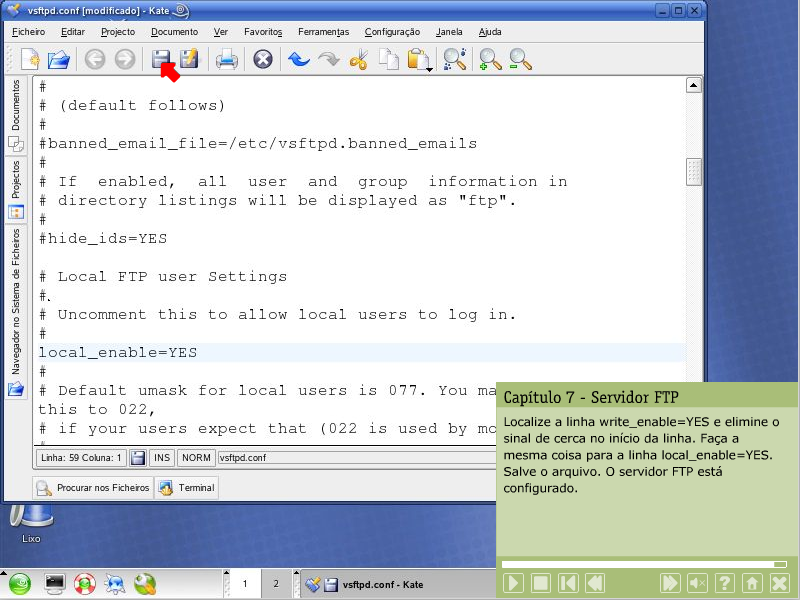The height and width of the screenshot is (600, 800).
Task: Click the New document toolbar icon
Action: [x=29, y=60]
